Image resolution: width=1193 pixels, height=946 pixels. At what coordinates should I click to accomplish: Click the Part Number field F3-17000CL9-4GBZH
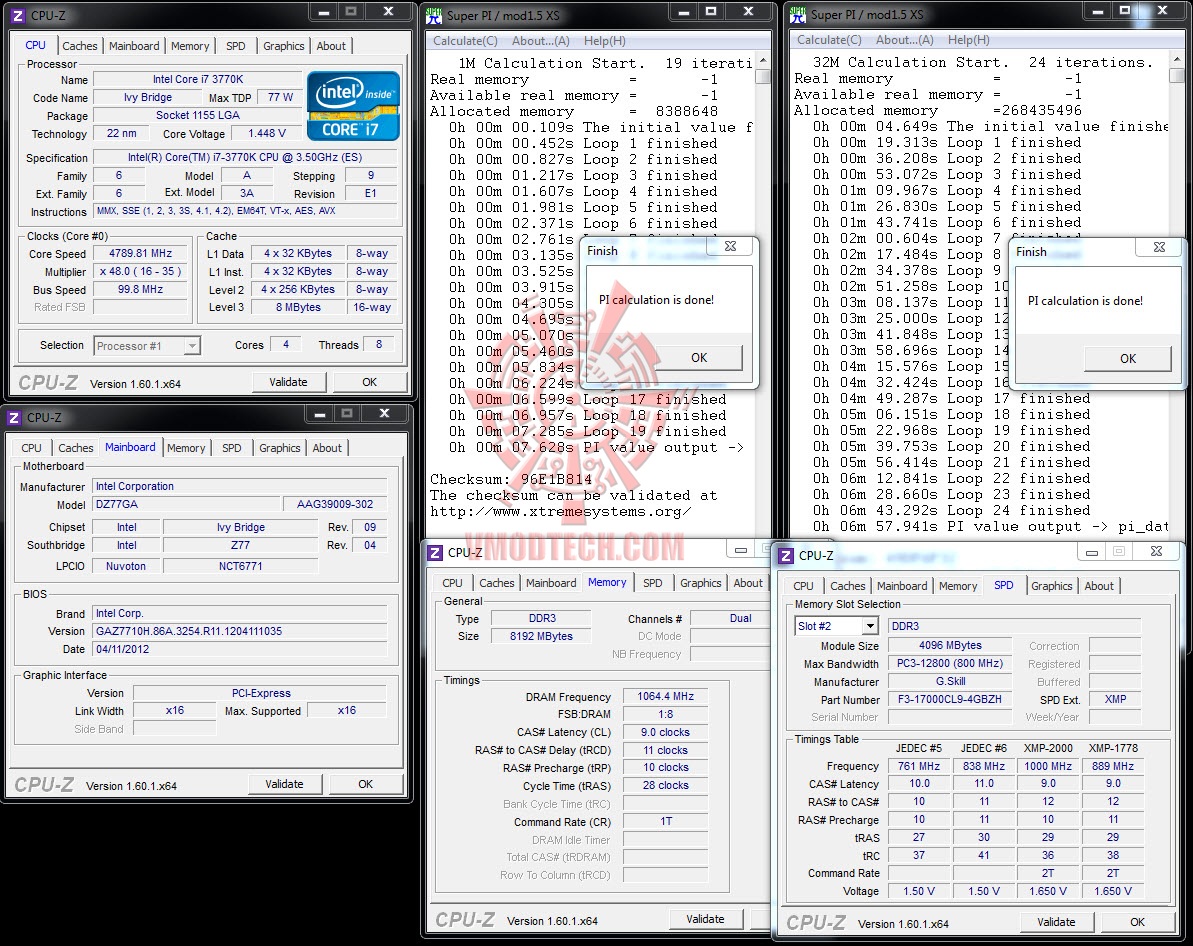[x=950, y=699]
